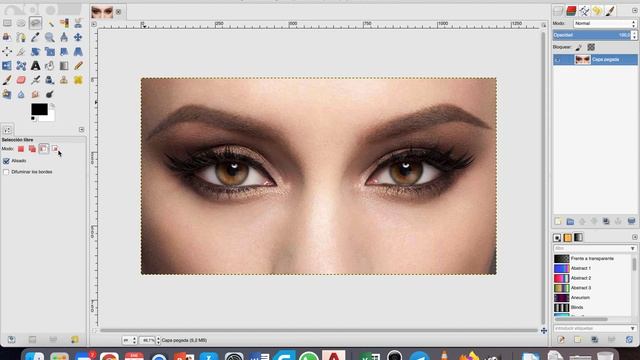The height and width of the screenshot is (360, 640).
Task: Select the Smudge tool
Action: click(36, 94)
